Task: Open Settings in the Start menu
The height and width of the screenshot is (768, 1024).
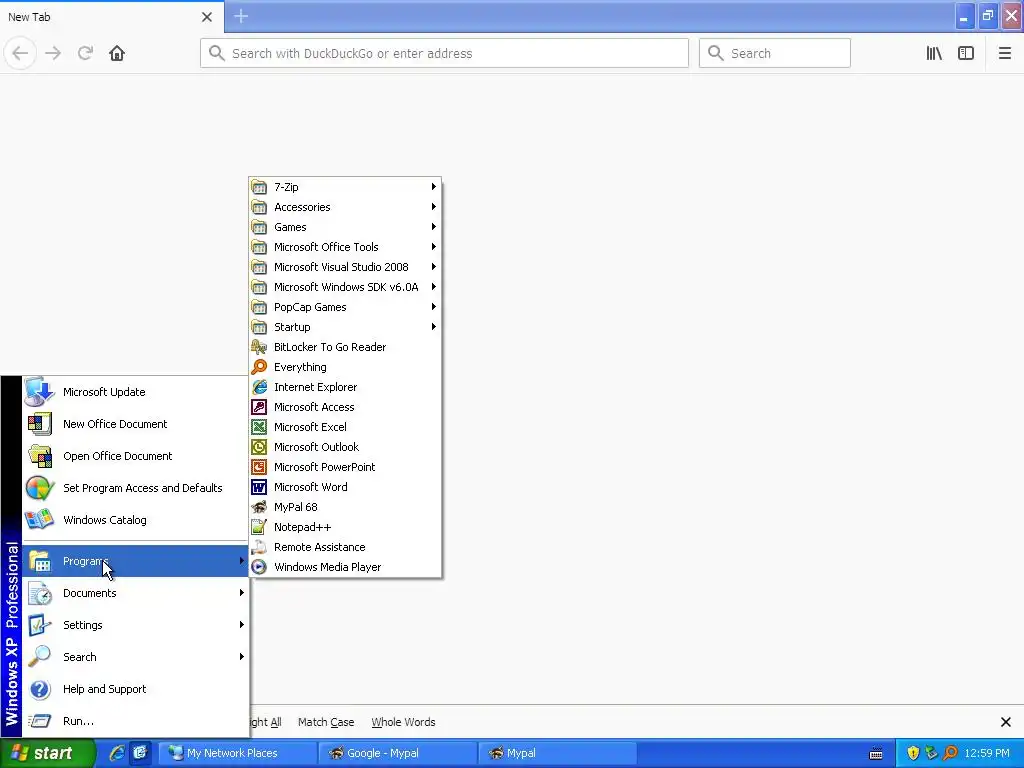Action: [x=135, y=625]
